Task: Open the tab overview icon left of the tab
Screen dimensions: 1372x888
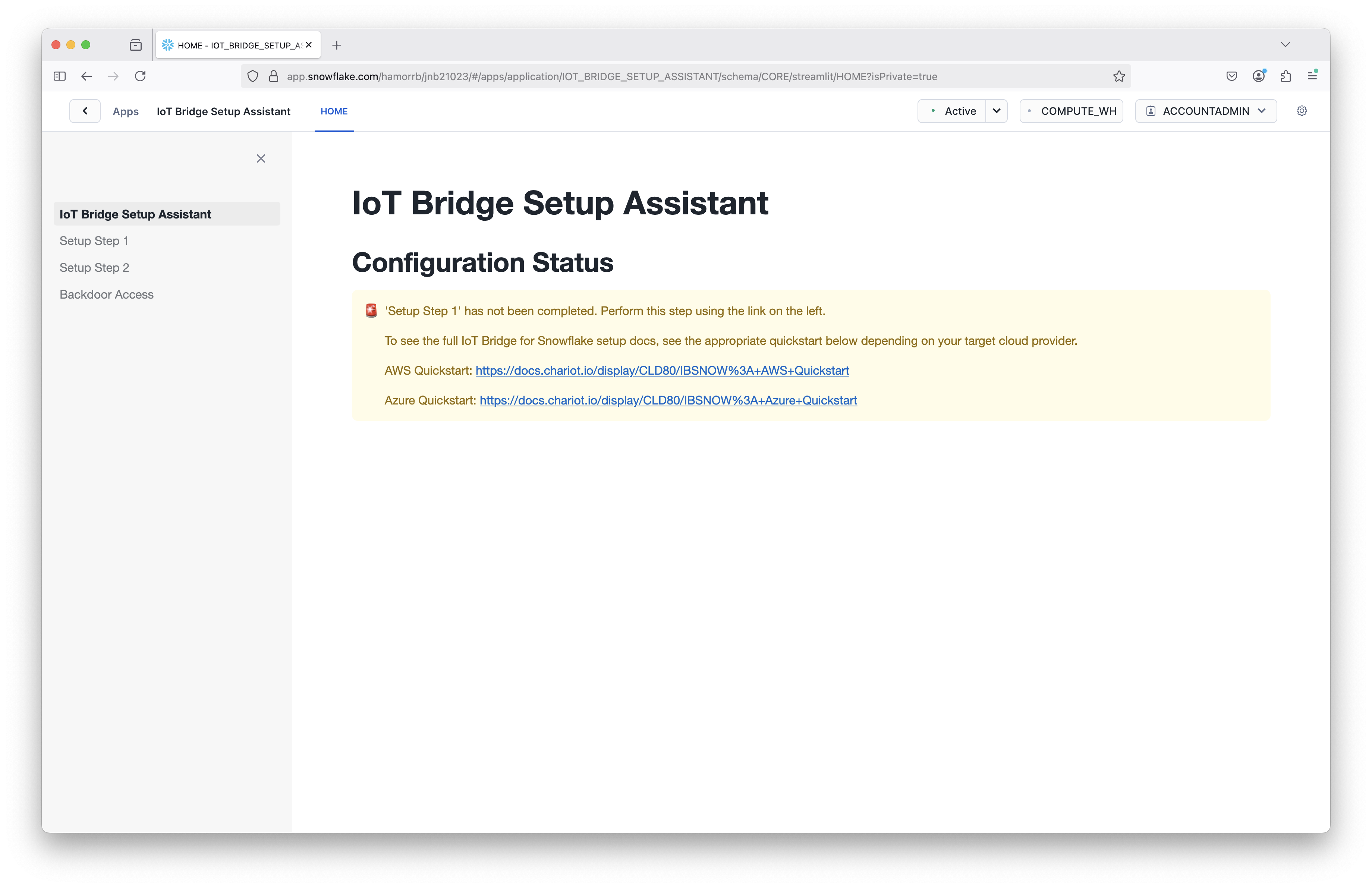Action: click(x=135, y=45)
